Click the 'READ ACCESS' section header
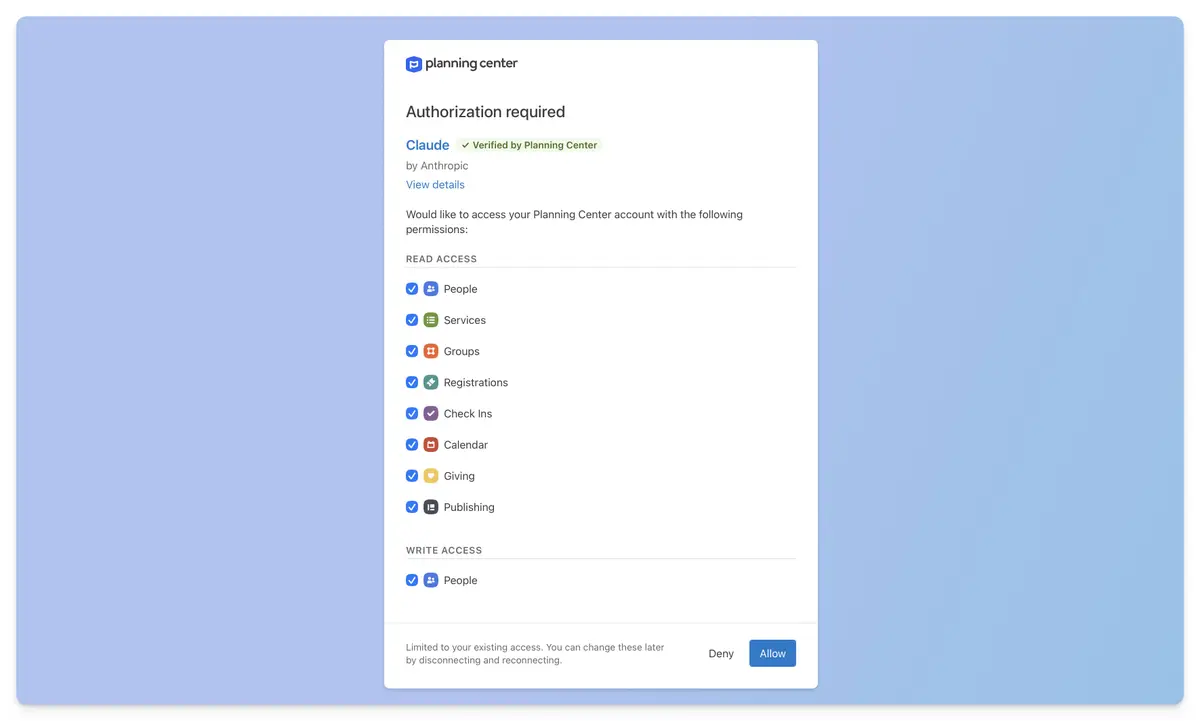 tap(441, 259)
